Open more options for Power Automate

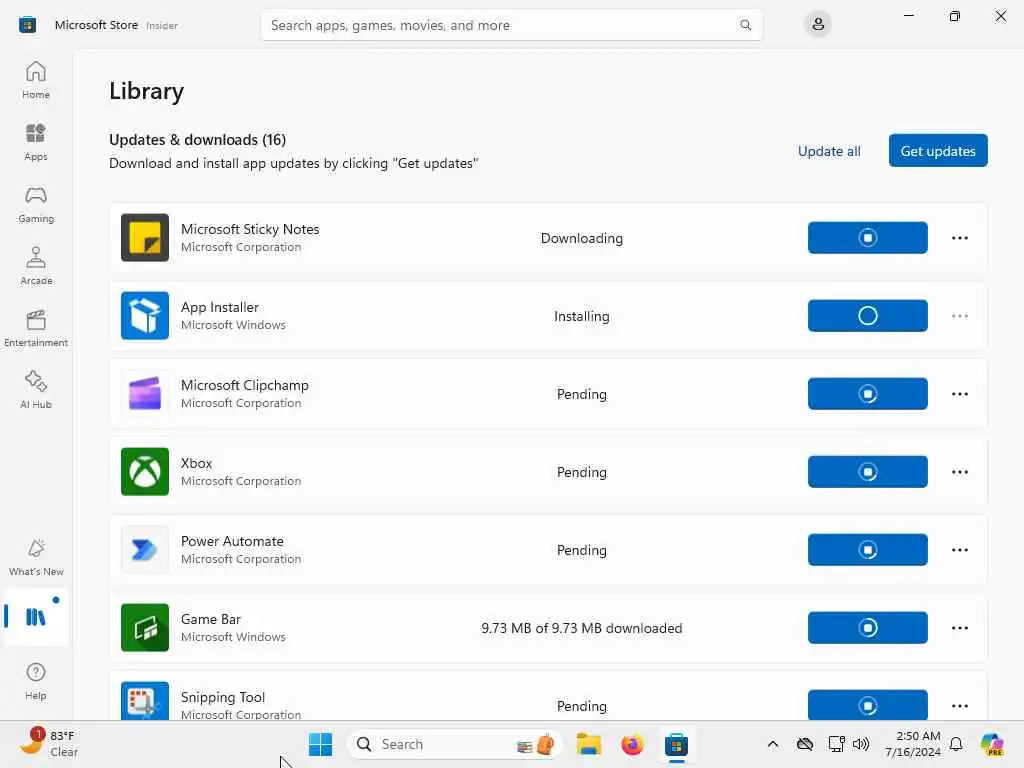(959, 550)
